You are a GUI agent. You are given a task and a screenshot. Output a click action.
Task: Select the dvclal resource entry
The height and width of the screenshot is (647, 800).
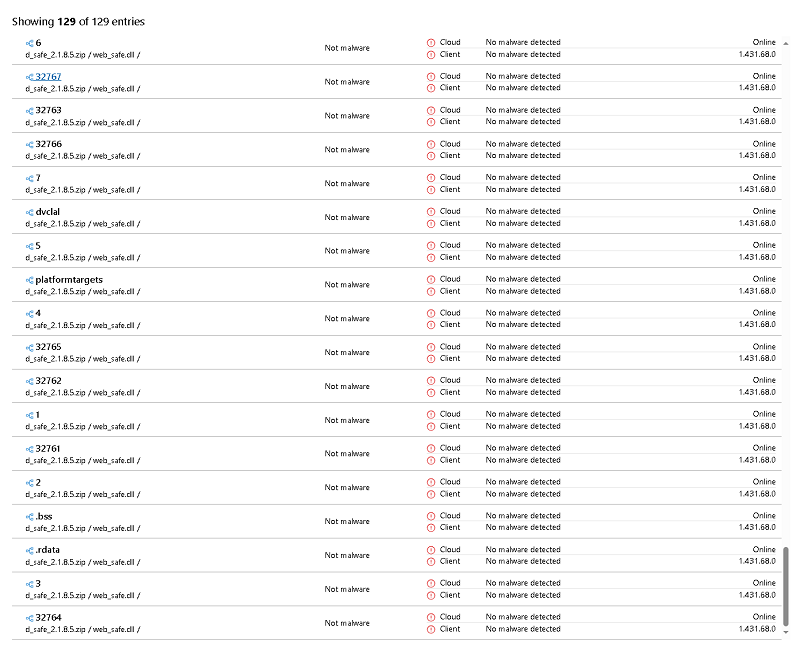[x=47, y=212]
